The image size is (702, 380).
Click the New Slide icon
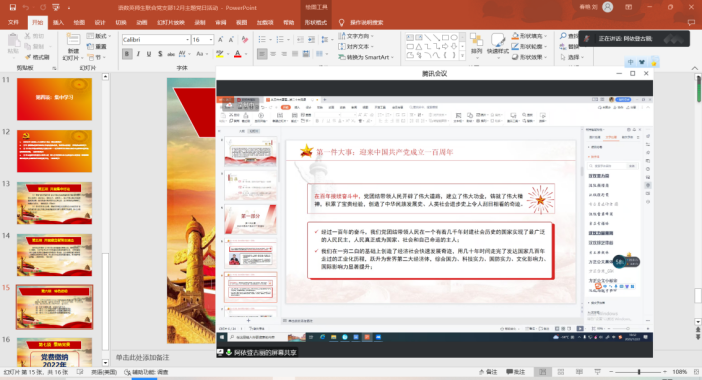click(x=73, y=47)
